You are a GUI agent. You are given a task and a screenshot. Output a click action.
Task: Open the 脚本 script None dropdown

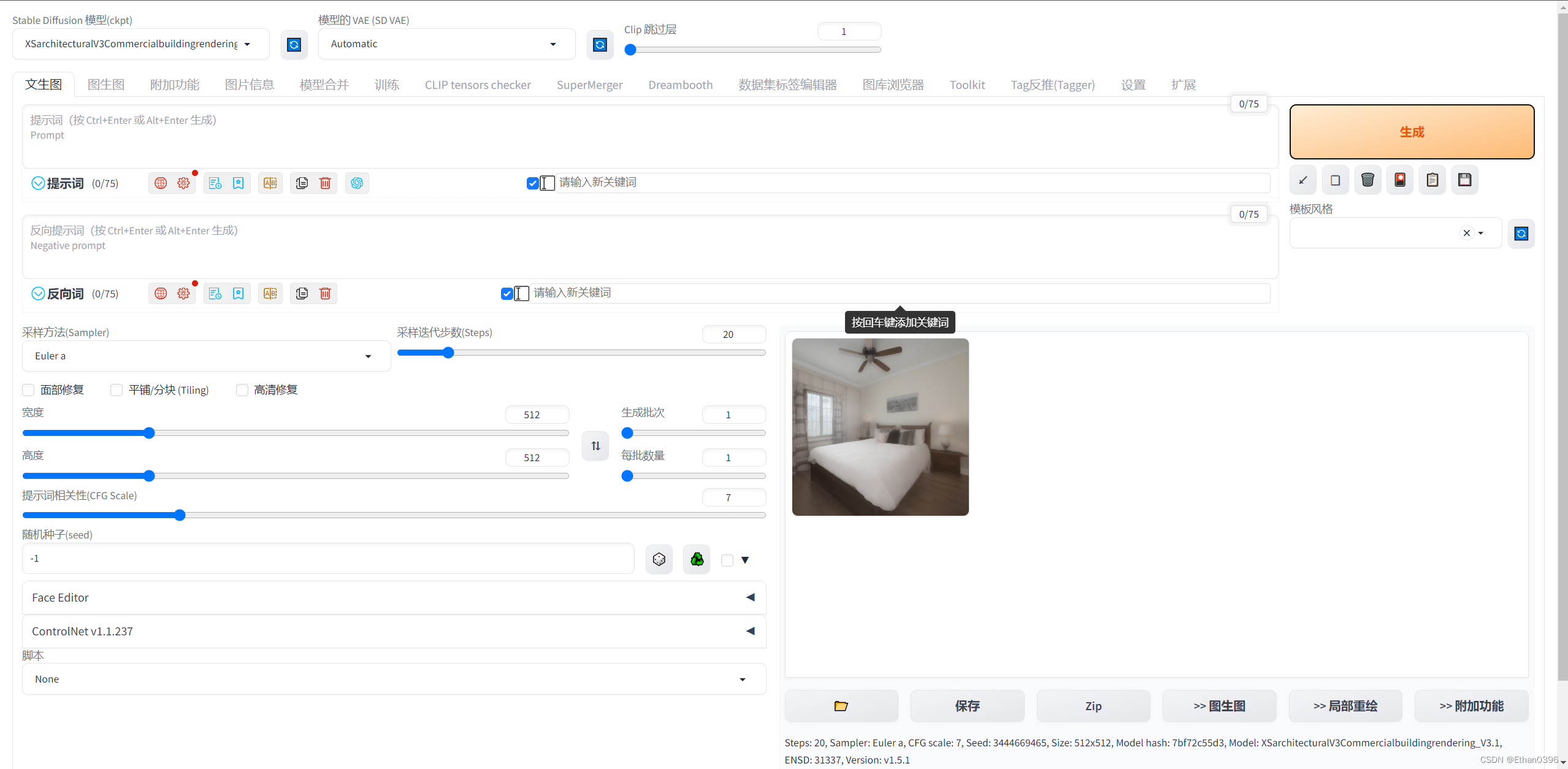tap(394, 679)
